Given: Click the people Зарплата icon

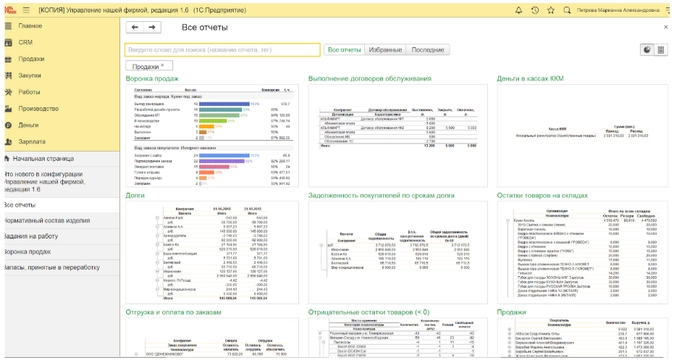Looking at the screenshot, I should 8,141.
